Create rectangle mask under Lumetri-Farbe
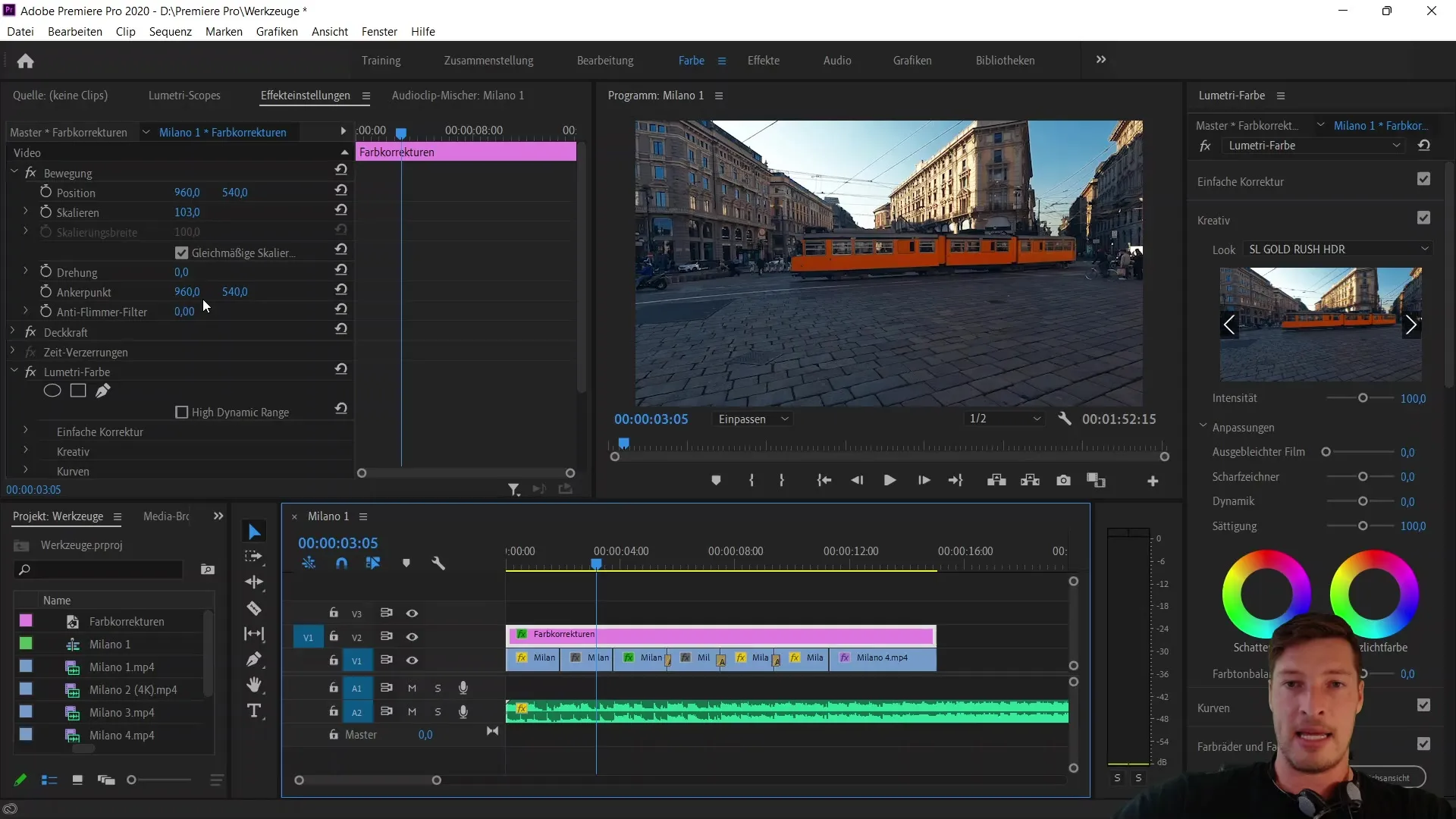1456x819 pixels. pos(78,391)
